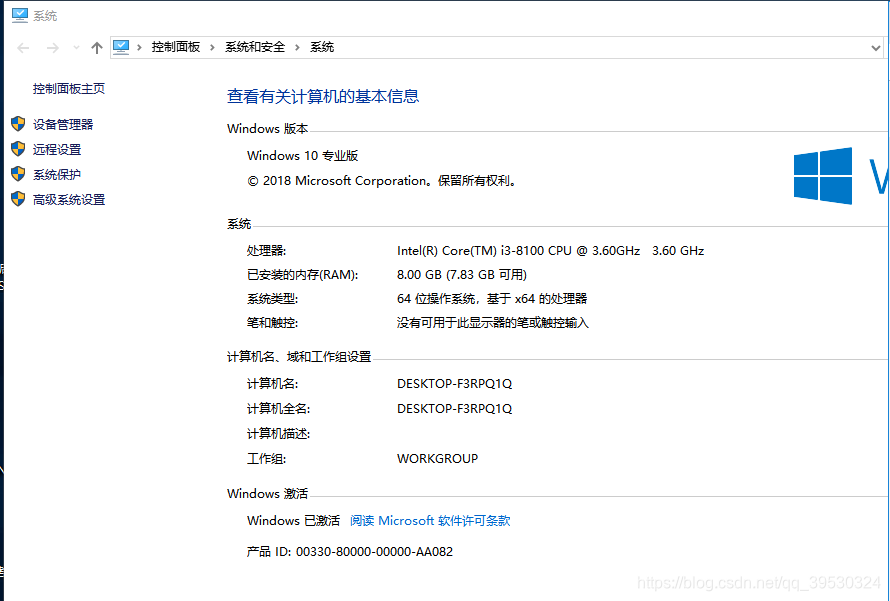Image resolution: width=890 pixels, height=601 pixels.
Task: Open 高级系统设置 link
Action: [69, 199]
